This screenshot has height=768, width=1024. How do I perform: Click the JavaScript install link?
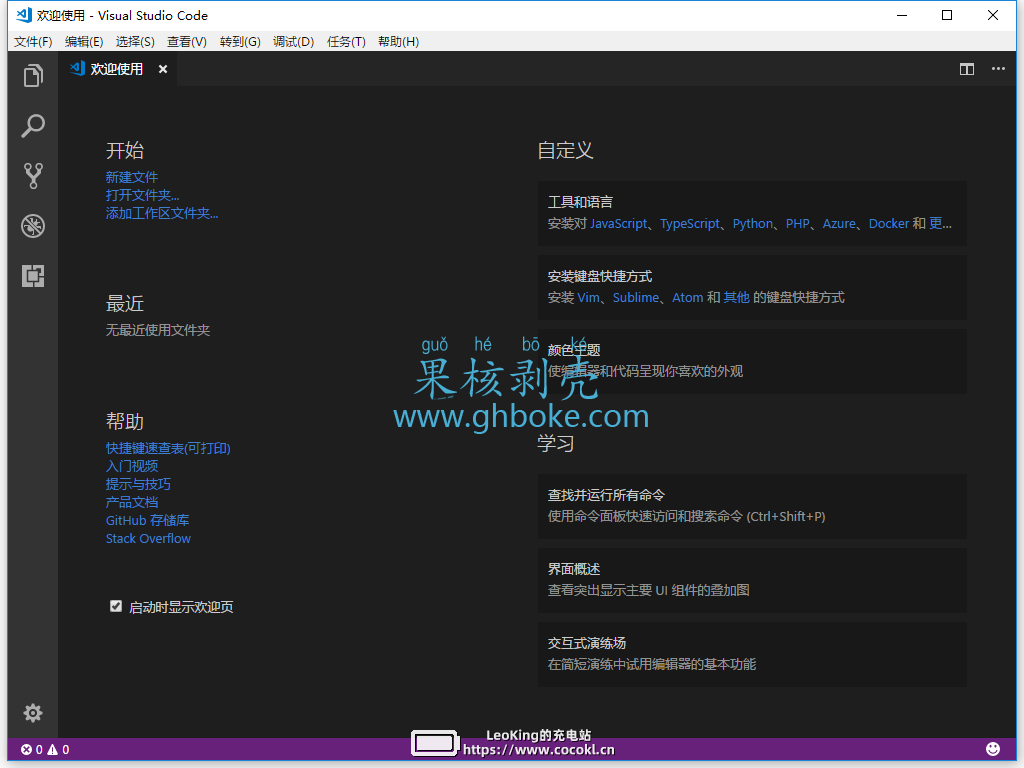(x=618, y=223)
